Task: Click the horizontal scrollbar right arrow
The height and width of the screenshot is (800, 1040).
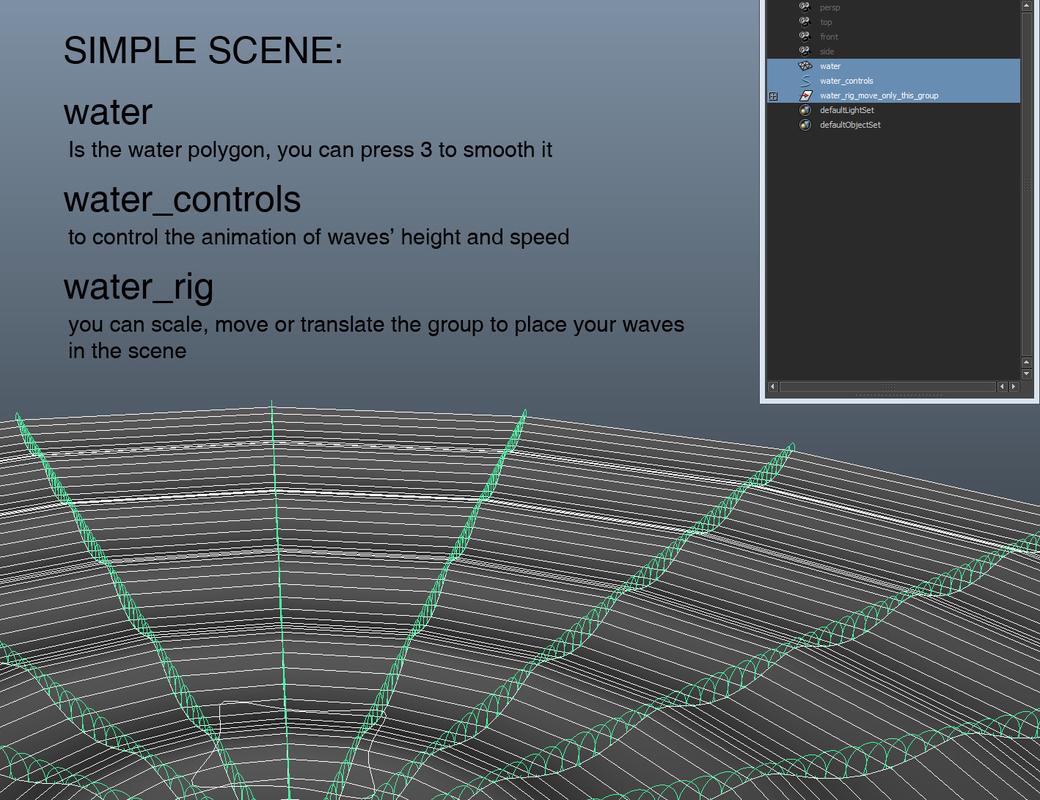Action: [x=1013, y=386]
